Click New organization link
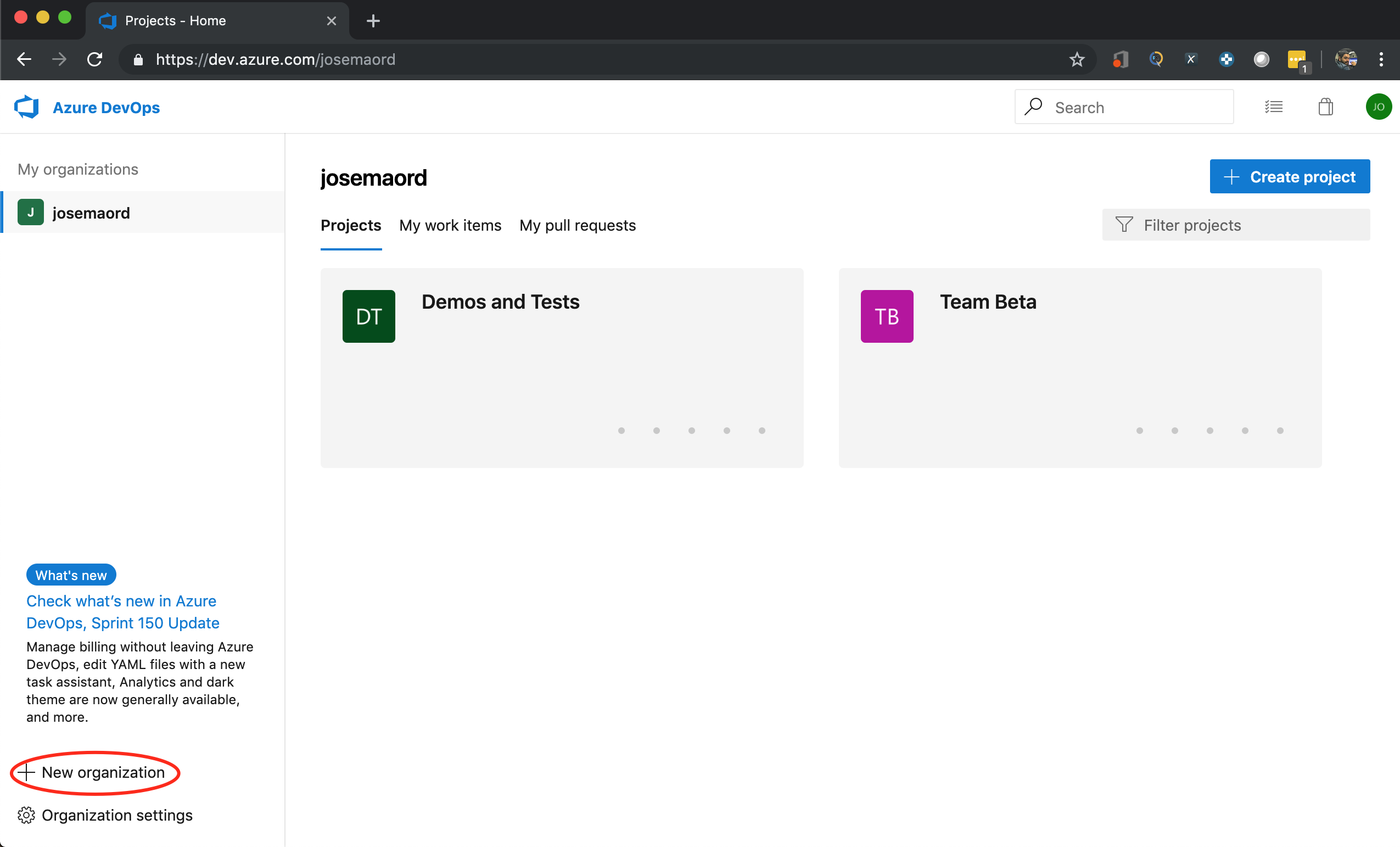1400x847 pixels. (x=102, y=772)
